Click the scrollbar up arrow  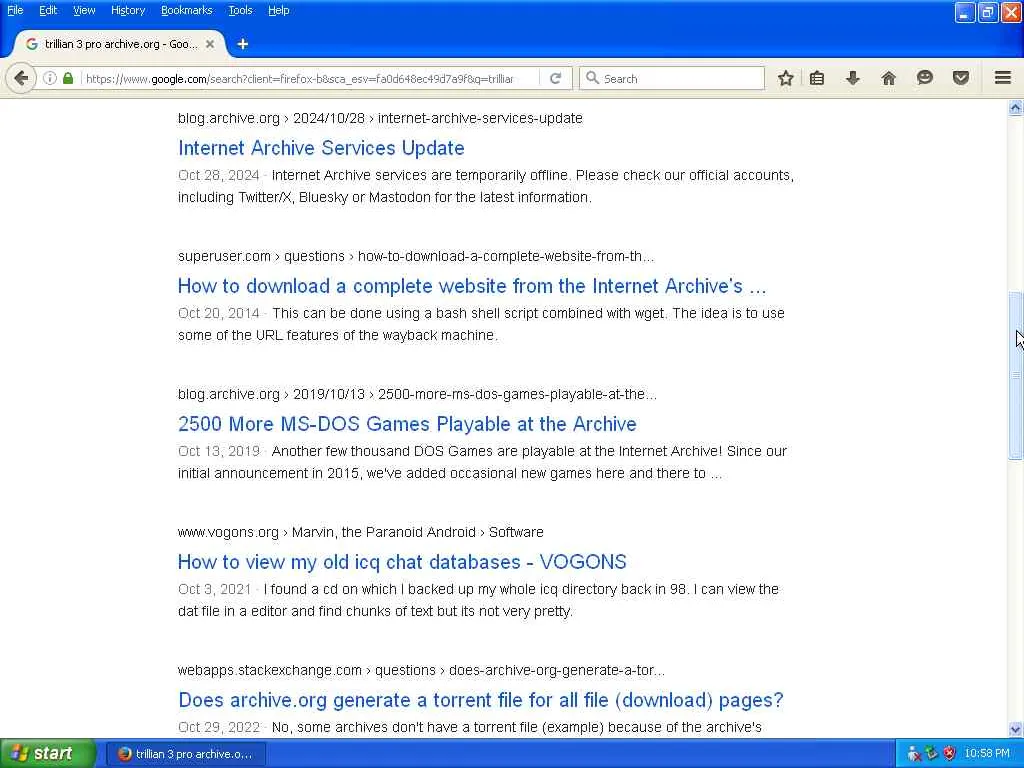point(1015,108)
